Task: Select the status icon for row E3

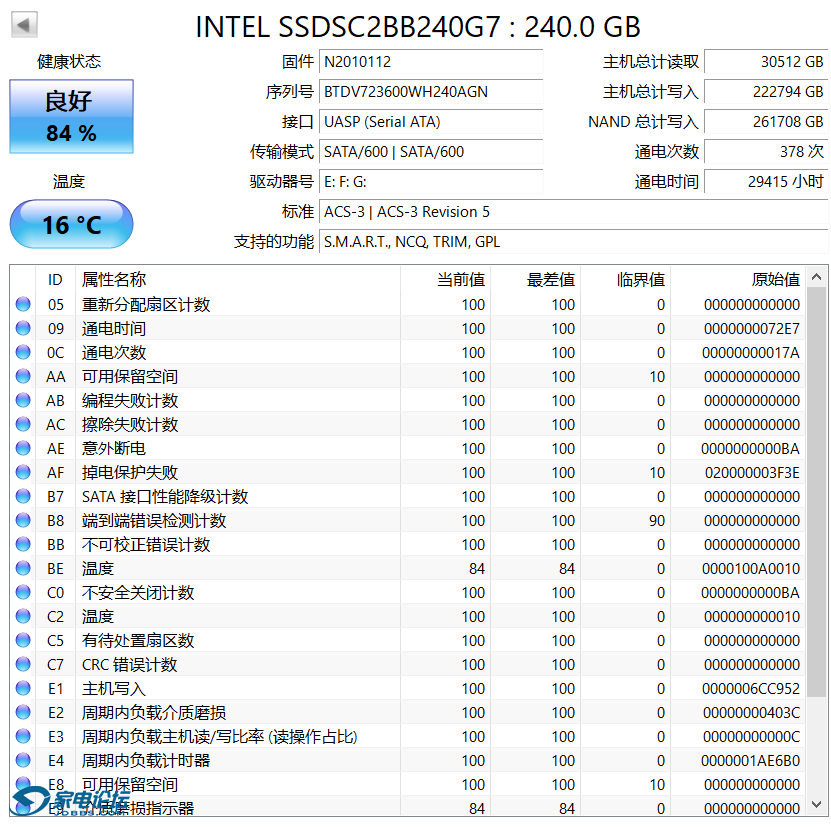Action: [x=23, y=736]
